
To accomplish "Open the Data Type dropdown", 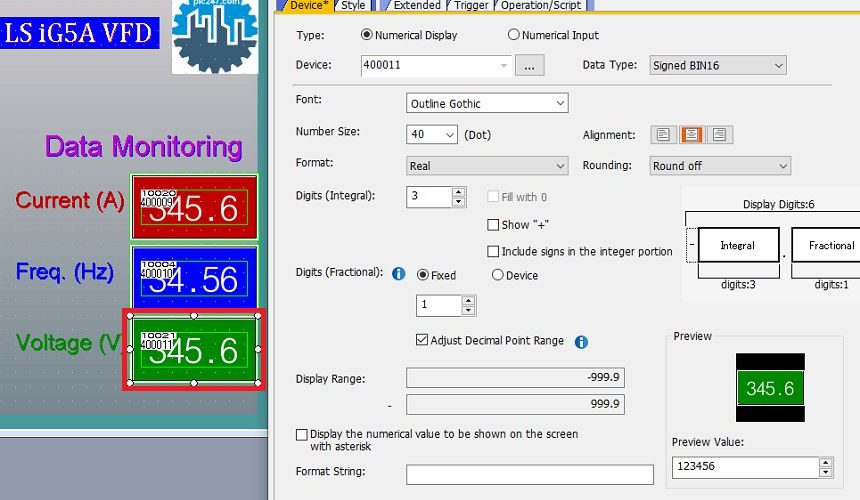I will click(718, 66).
